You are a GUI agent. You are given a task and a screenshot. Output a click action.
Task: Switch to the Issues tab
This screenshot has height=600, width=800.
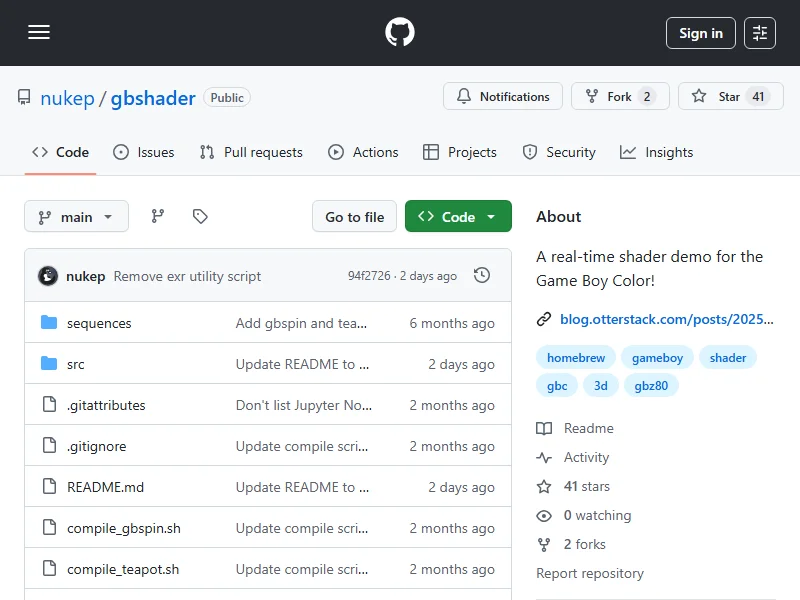(144, 152)
